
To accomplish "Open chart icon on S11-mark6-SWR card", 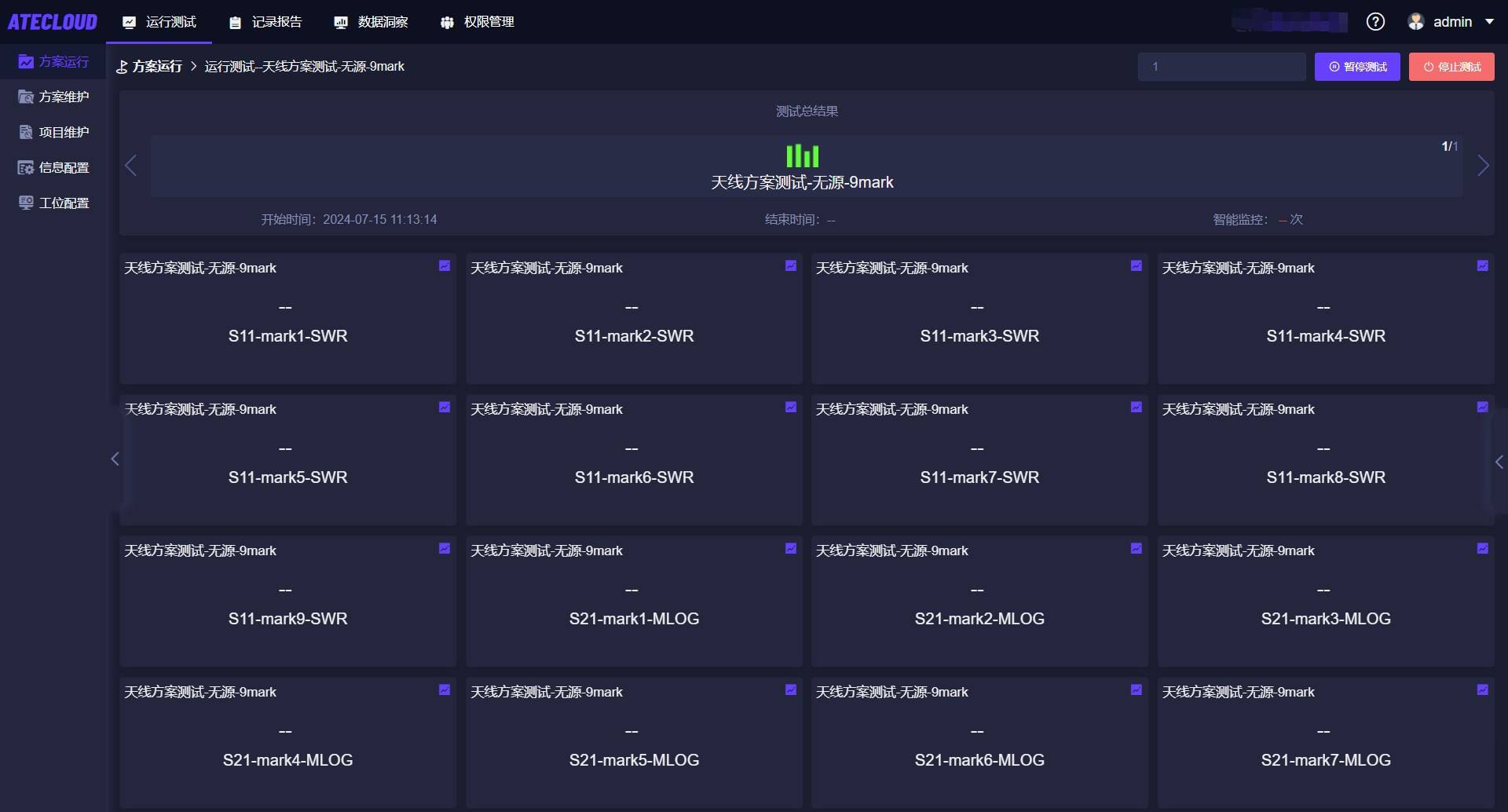I will point(791,408).
